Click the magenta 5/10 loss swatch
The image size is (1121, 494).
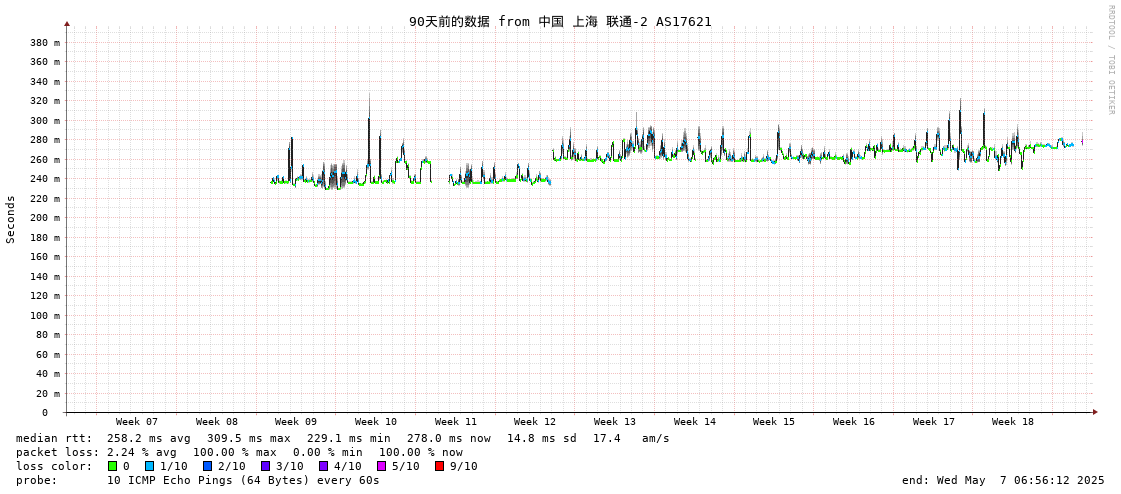[381, 466]
